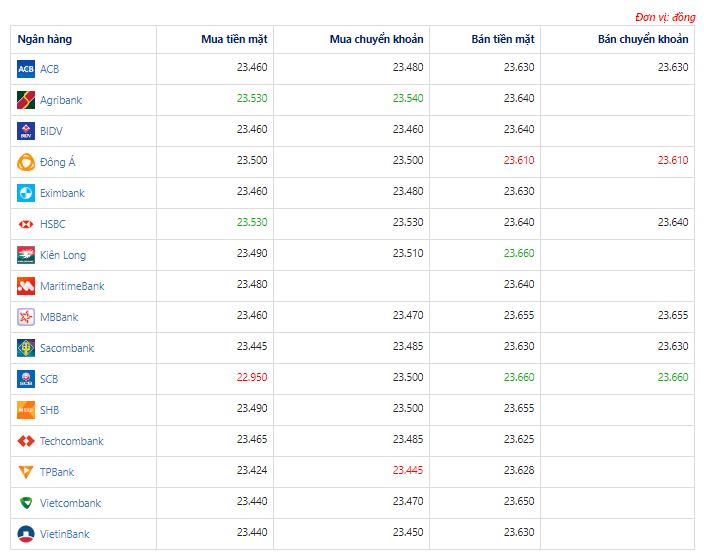
Task: Click the Eximbank logo icon
Action: tap(26, 193)
